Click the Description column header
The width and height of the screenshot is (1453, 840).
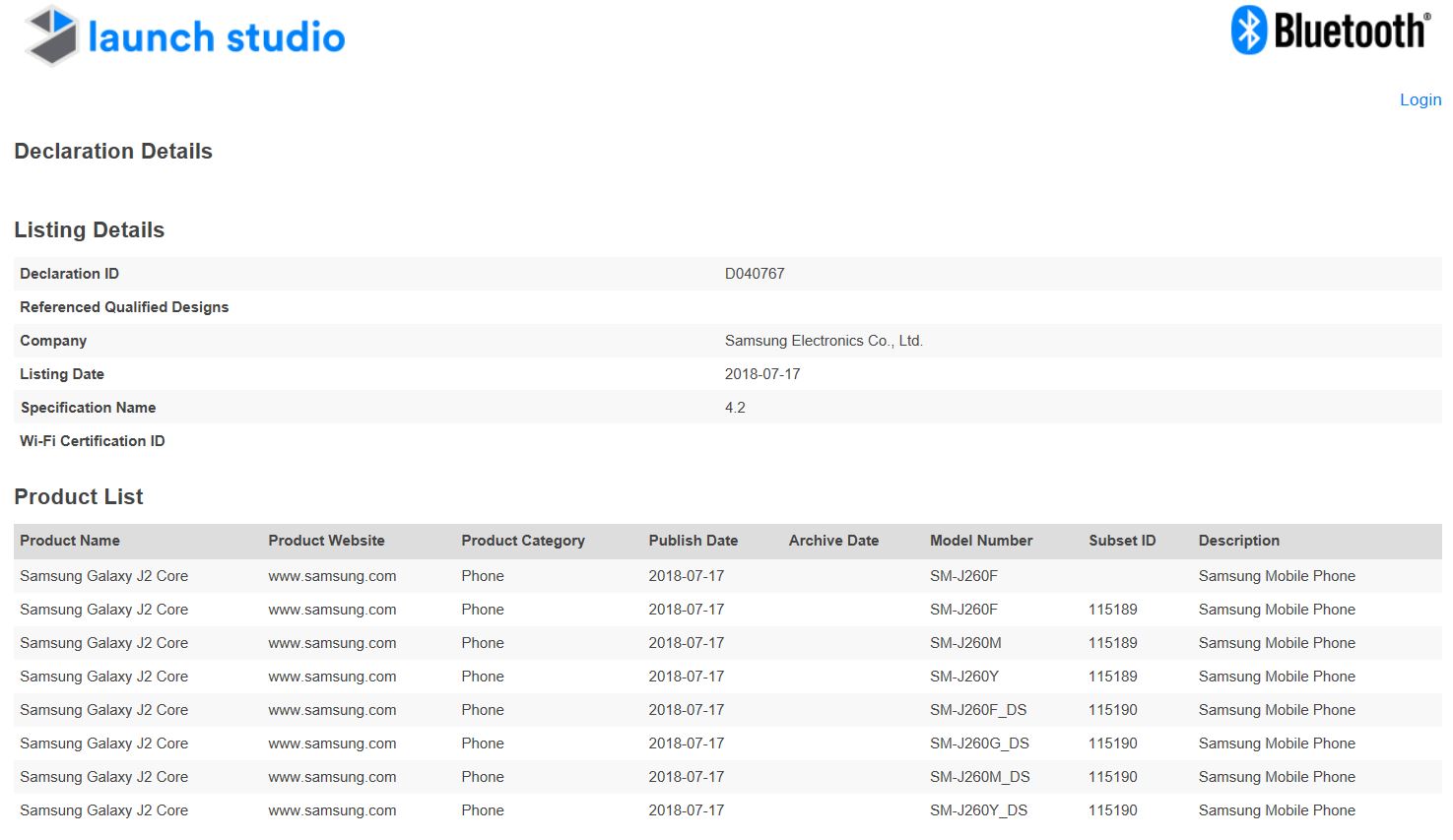1238,541
